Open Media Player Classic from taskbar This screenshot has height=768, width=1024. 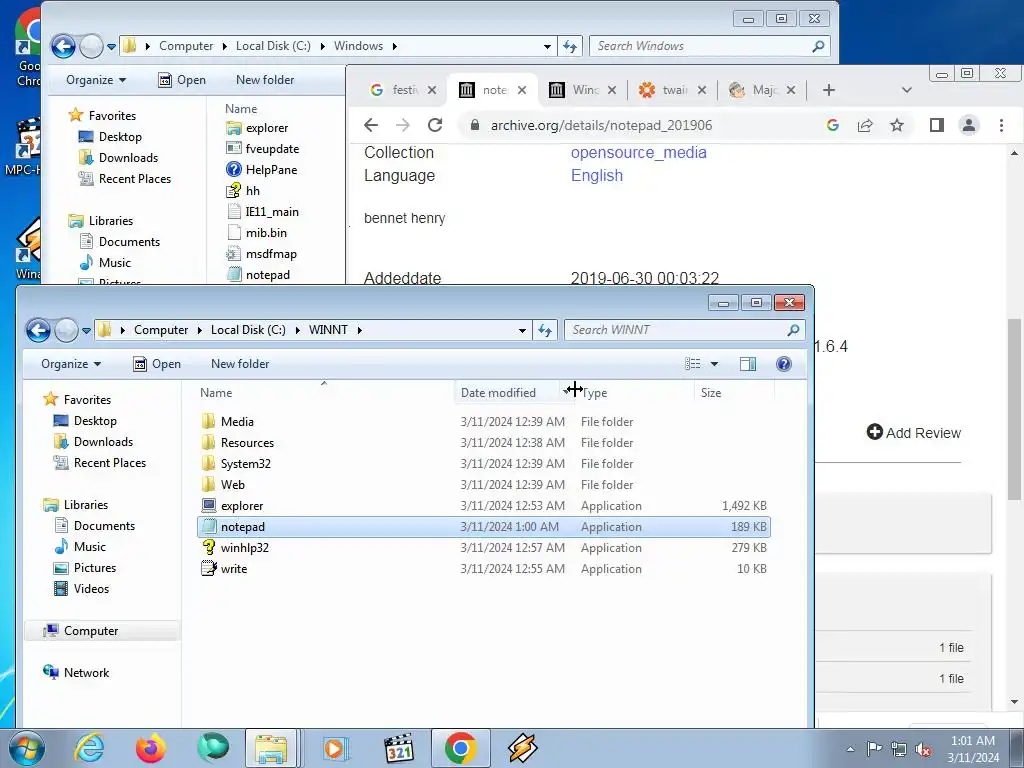point(398,748)
